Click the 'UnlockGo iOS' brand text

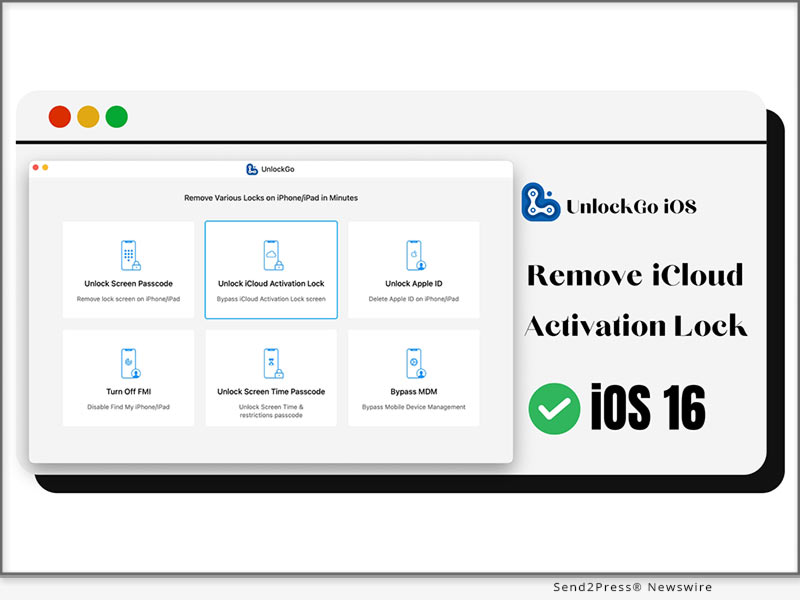pos(631,207)
